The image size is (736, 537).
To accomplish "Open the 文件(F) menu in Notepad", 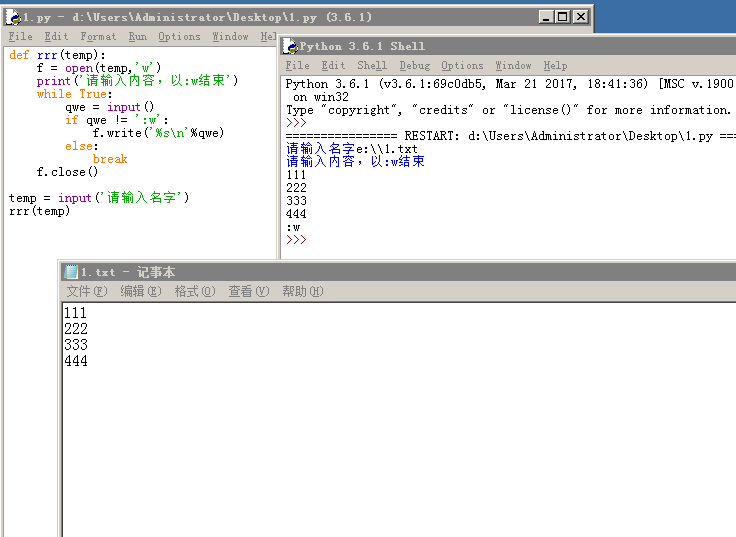I will coord(86,292).
